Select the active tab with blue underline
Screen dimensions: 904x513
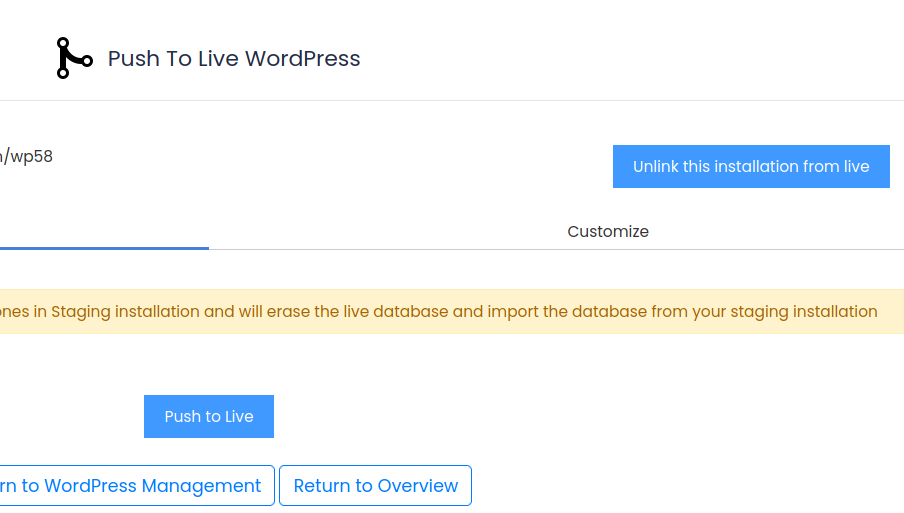[x=104, y=232]
